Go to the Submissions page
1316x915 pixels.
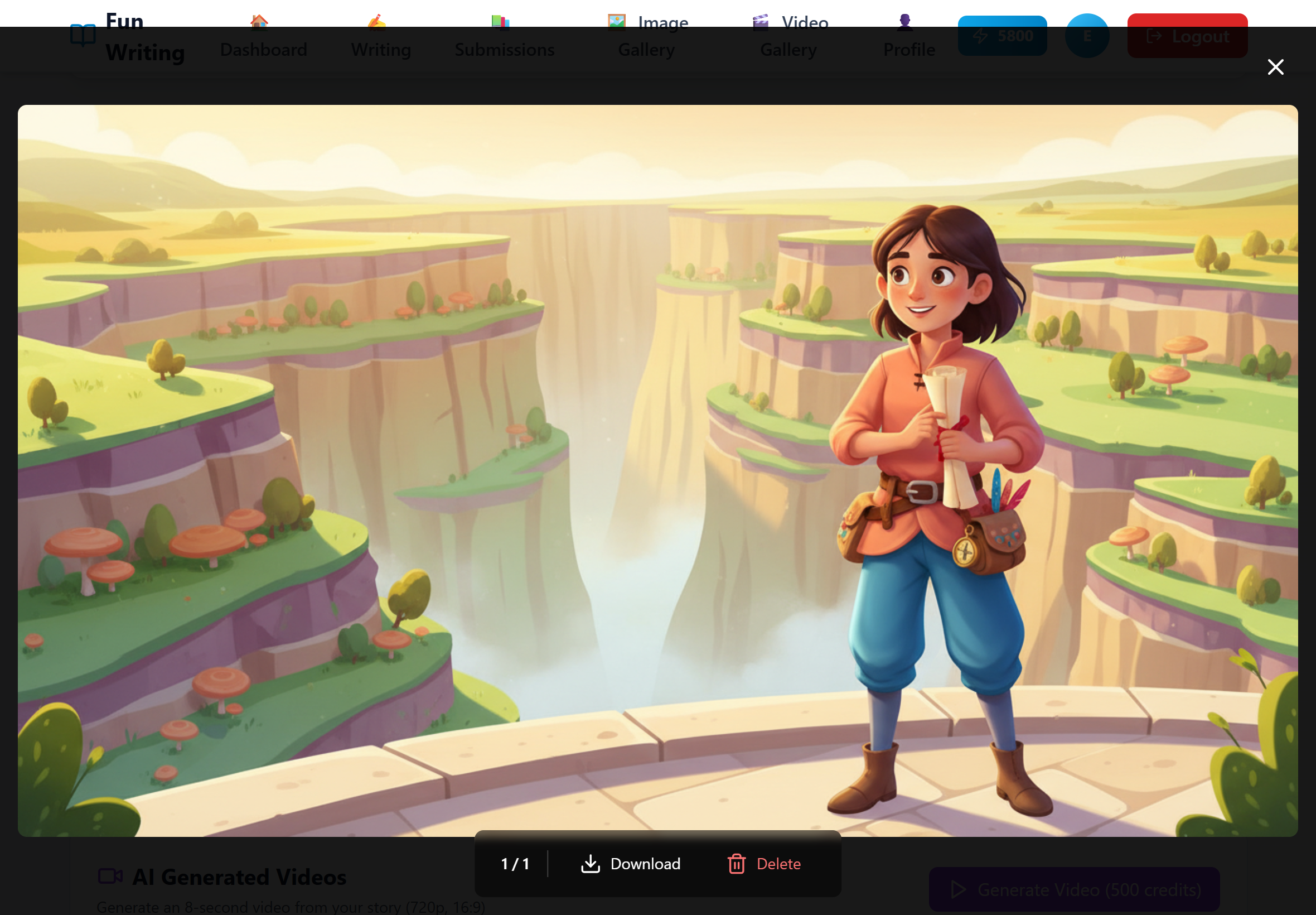[x=504, y=49]
